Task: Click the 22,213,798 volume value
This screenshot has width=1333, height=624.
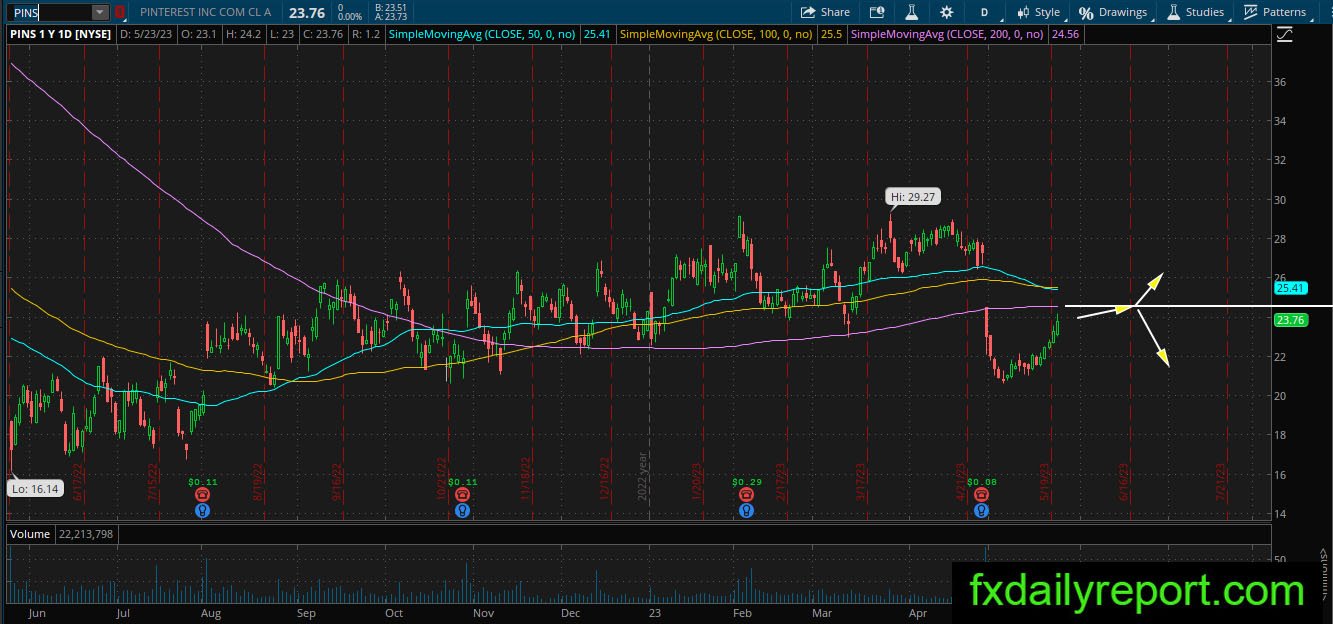Action: (87, 534)
